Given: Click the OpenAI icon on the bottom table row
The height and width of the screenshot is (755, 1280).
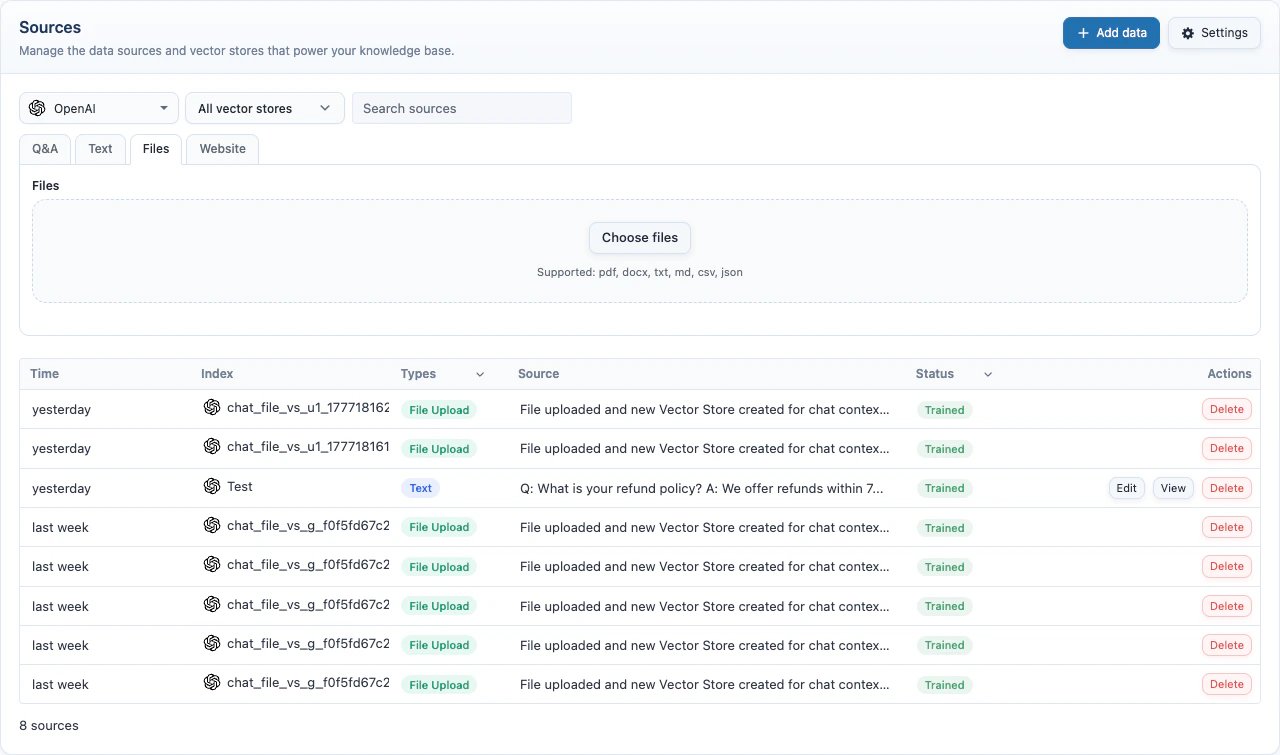Looking at the screenshot, I should click(212, 684).
